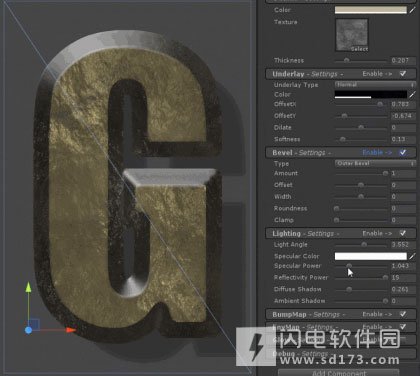Image resolution: width=420 pixels, height=376 pixels.
Task: Click the Specular Power slider handle
Action: pos(349,266)
